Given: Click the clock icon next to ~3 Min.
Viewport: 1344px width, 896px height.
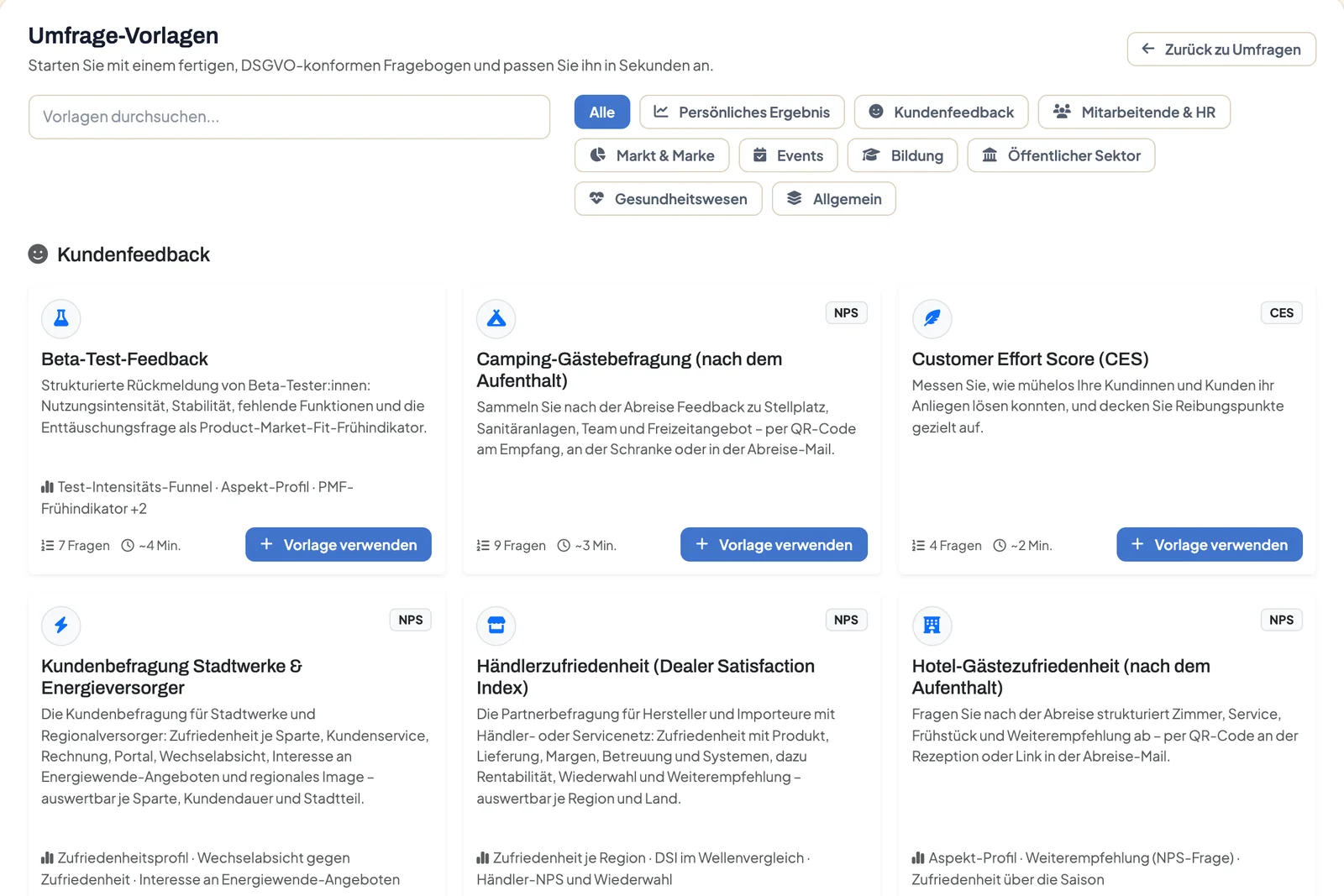Looking at the screenshot, I should tap(564, 545).
